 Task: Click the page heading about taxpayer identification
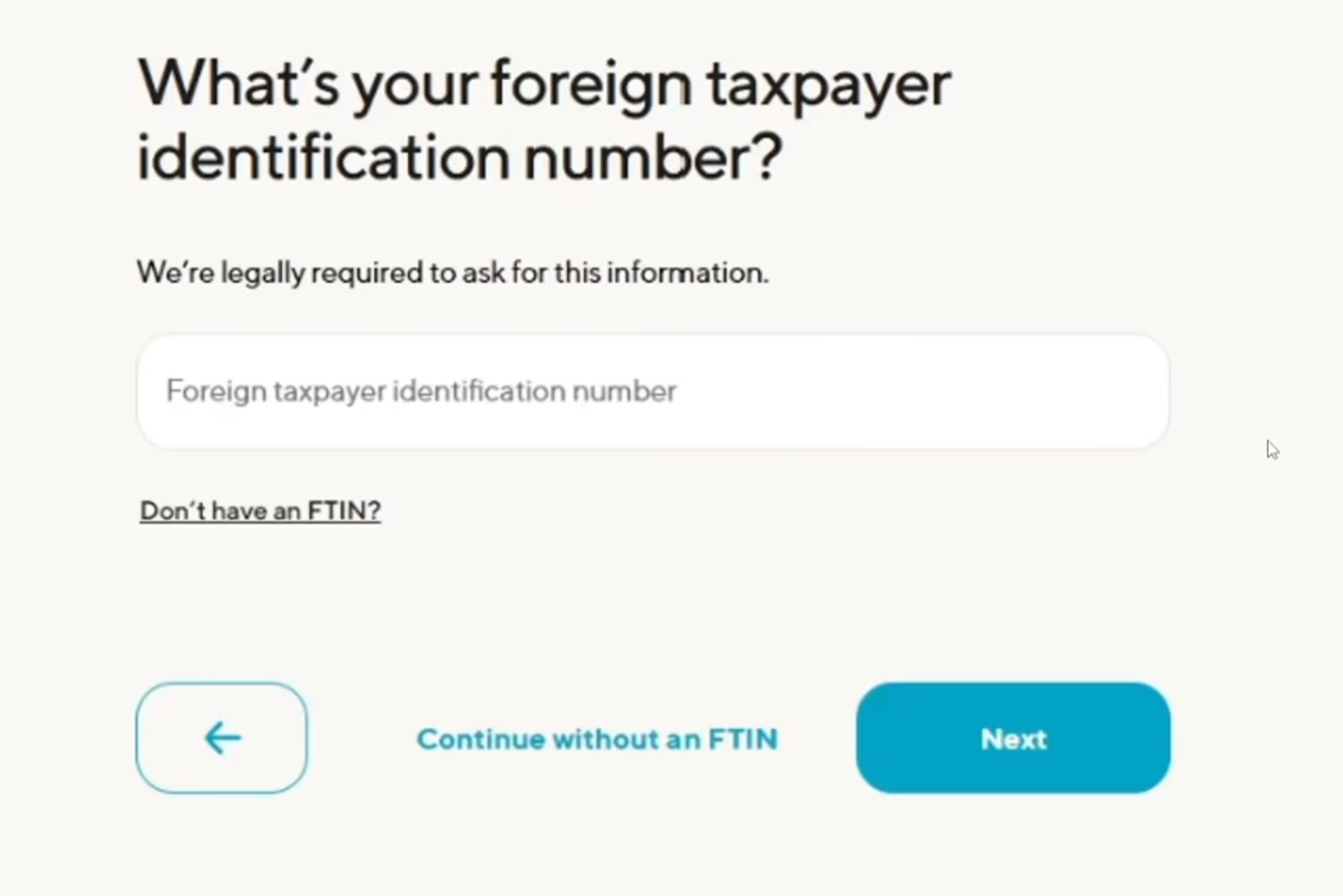(x=544, y=119)
